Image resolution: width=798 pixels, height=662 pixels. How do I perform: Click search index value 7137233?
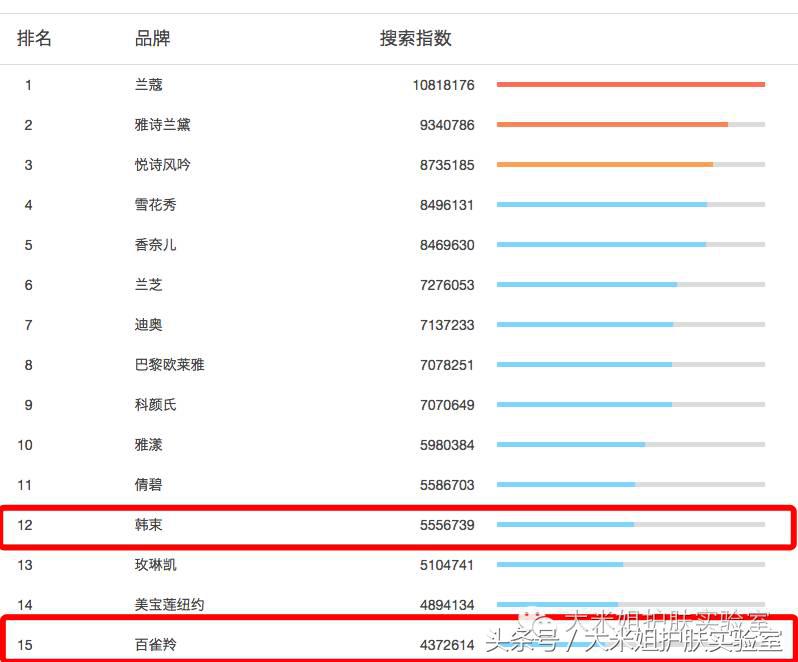[447, 325]
